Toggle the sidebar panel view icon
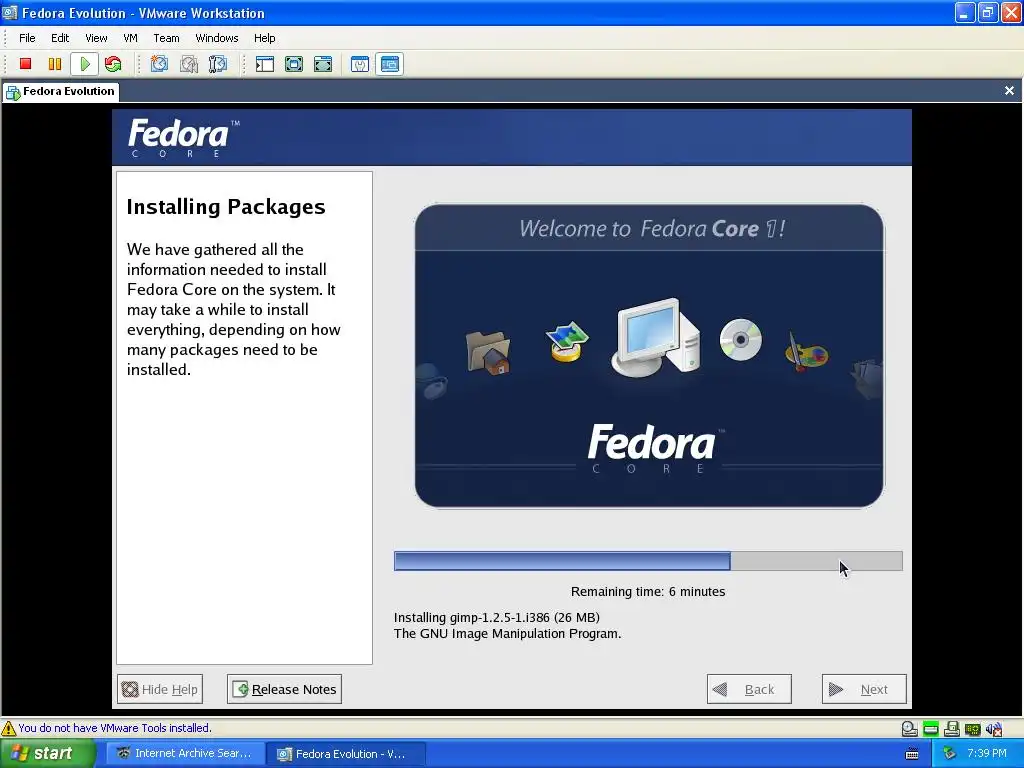The width and height of the screenshot is (1024, 768). (x=264, y=64)
